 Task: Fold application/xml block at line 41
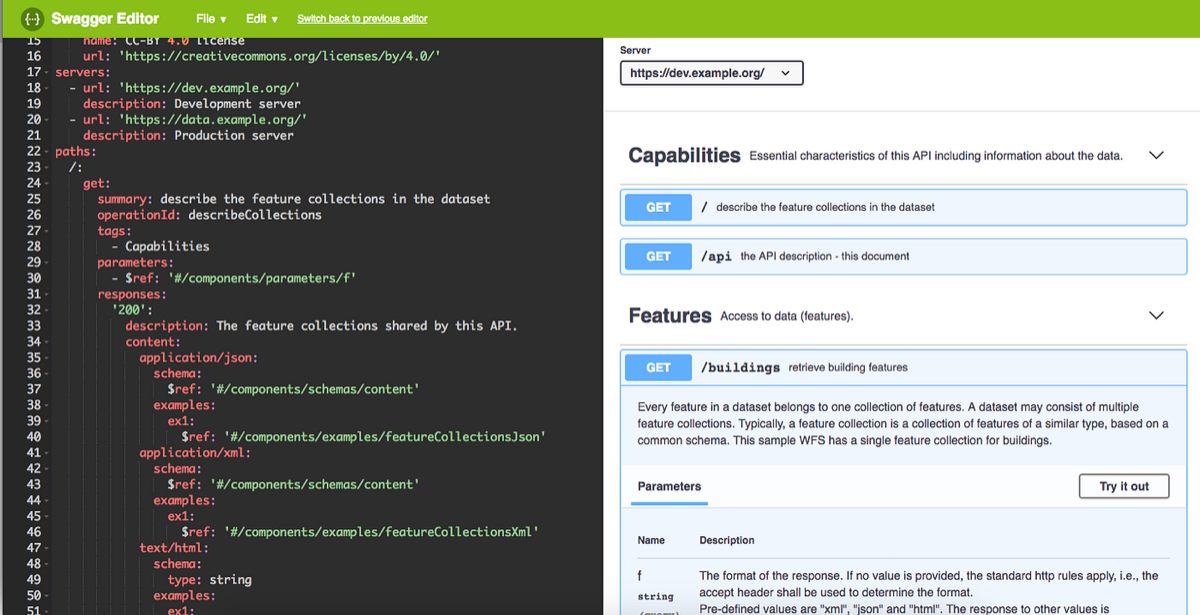coord(48,453)
